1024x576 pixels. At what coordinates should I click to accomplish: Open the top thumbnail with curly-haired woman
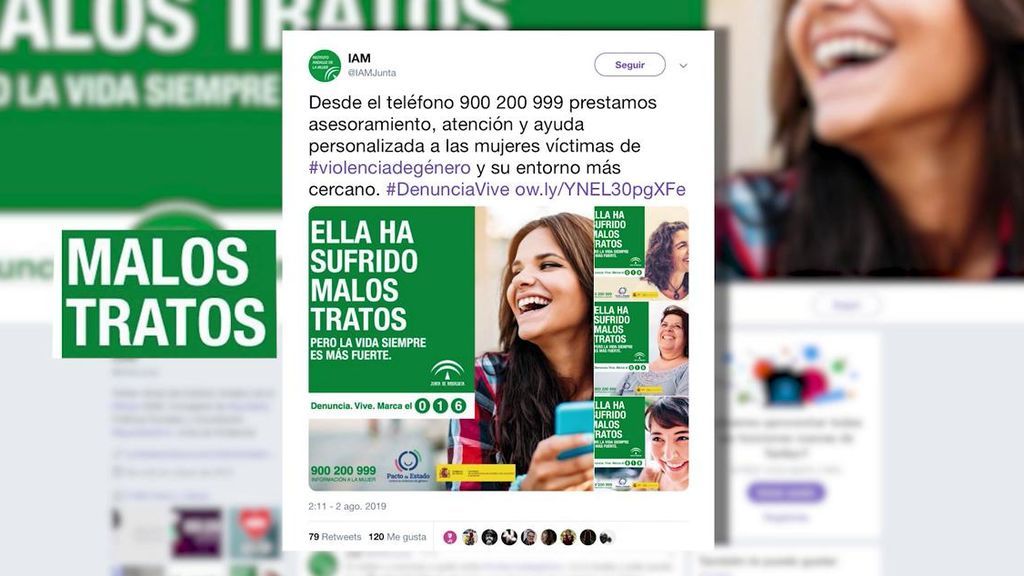[x=641, y=253]
